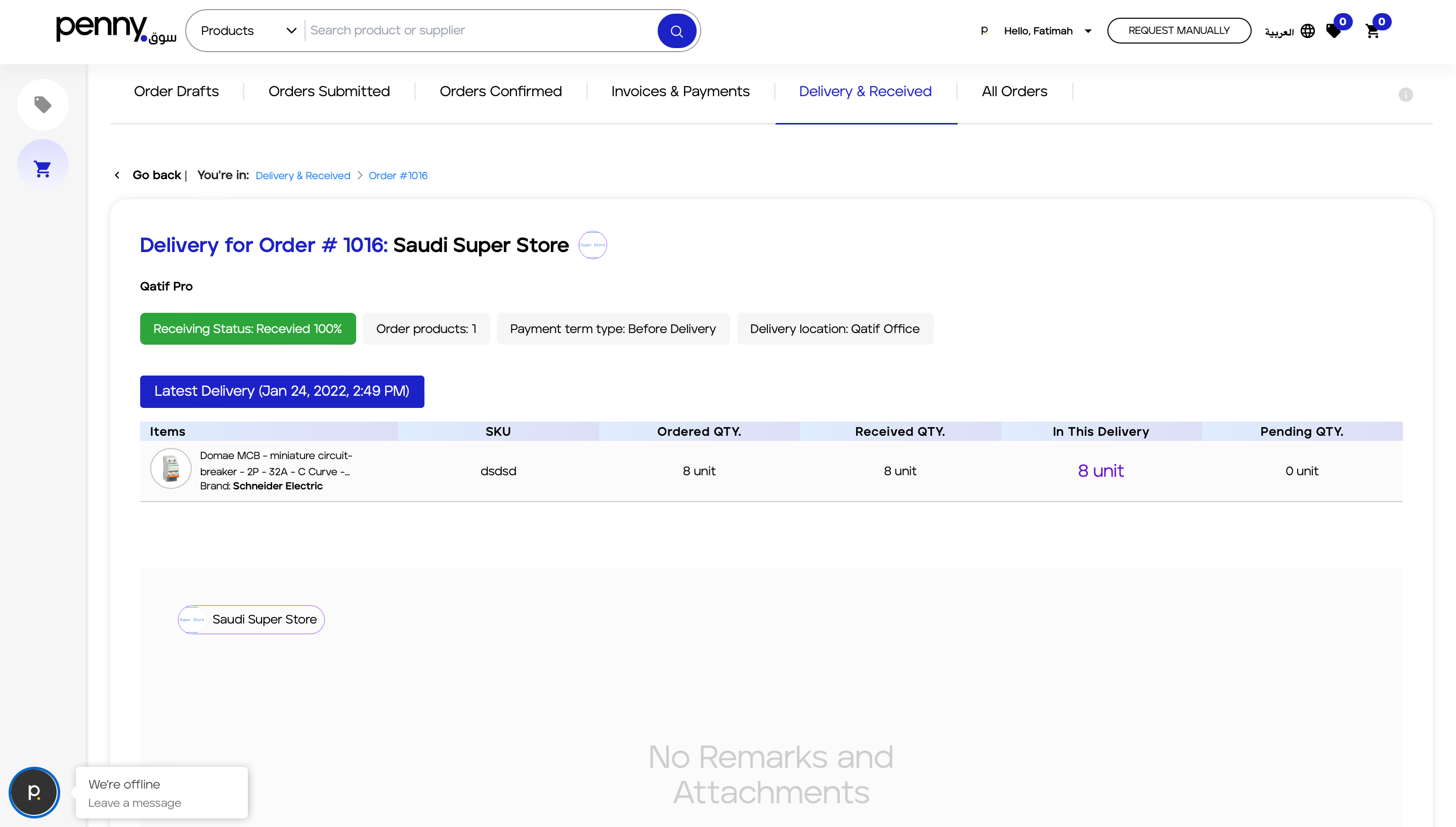This screenshot has width=1456, height=827.
Task: Click the info icon near the tabs
Action: pyautogui.click(x=1405, y=94)
